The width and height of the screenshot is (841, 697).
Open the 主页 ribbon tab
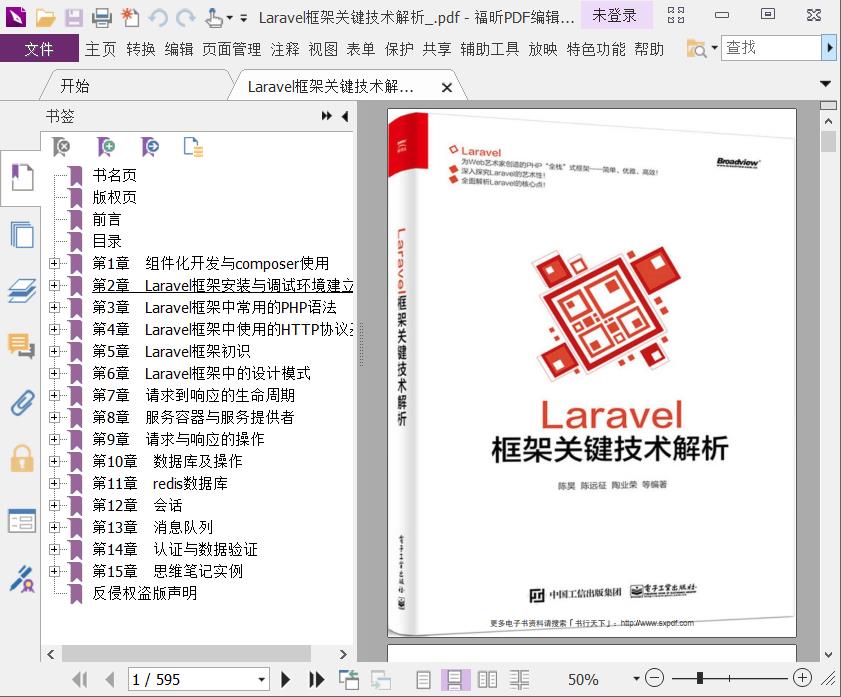[100, 49]
